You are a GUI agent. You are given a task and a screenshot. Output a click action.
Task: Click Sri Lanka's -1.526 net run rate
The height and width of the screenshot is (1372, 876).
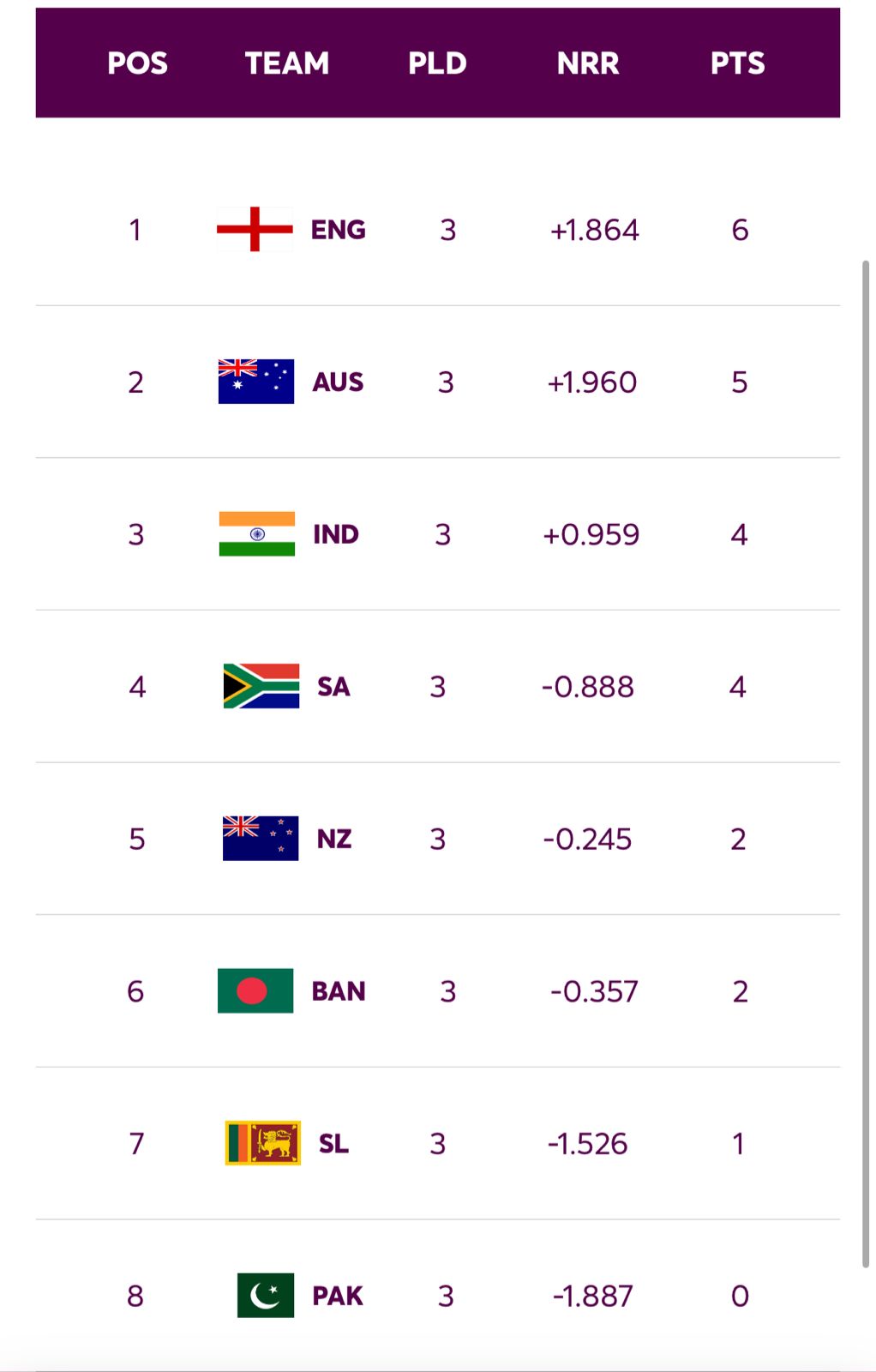[x=587, y=1143]
